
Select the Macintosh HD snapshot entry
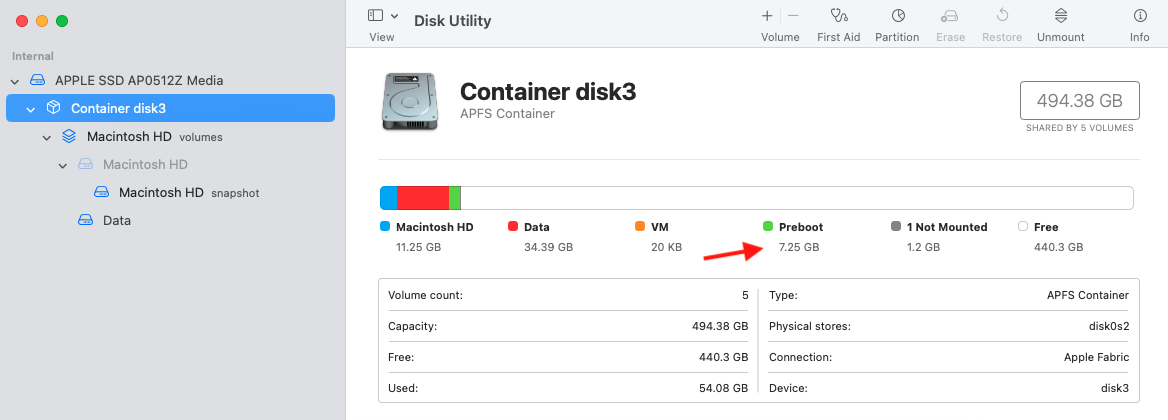tap(161, 192)
